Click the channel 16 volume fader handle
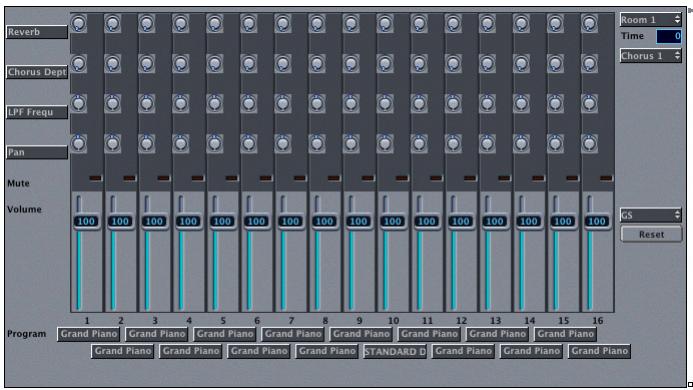Screen dimensions: 693x390 [x=597, y=222]
